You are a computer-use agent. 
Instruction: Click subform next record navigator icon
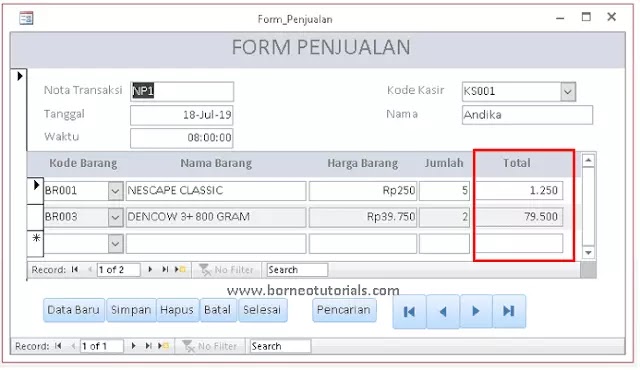coord(150,269)
